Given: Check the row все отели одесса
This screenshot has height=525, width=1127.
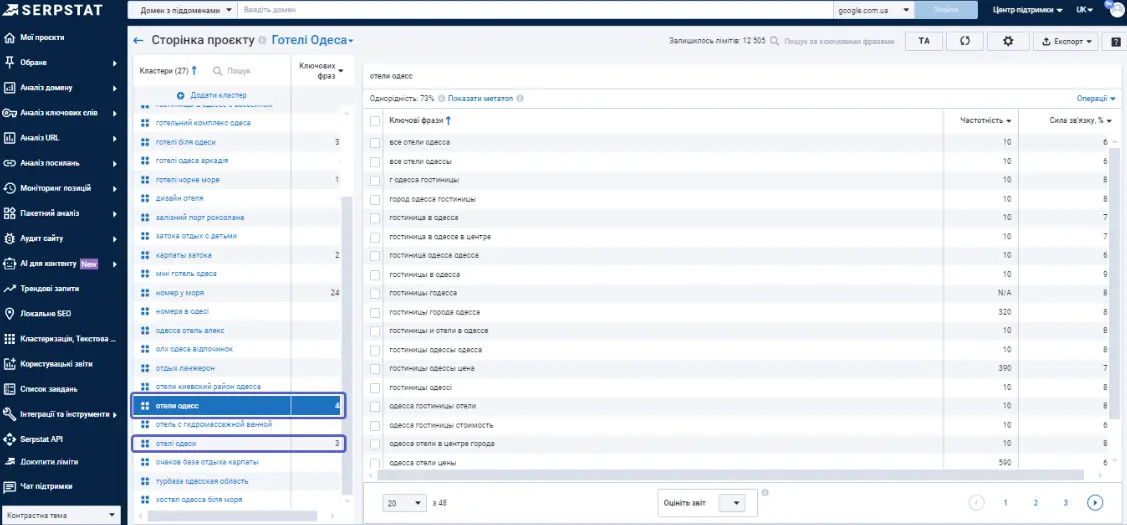Looking at the screenshot, I should tap(374, 142).
